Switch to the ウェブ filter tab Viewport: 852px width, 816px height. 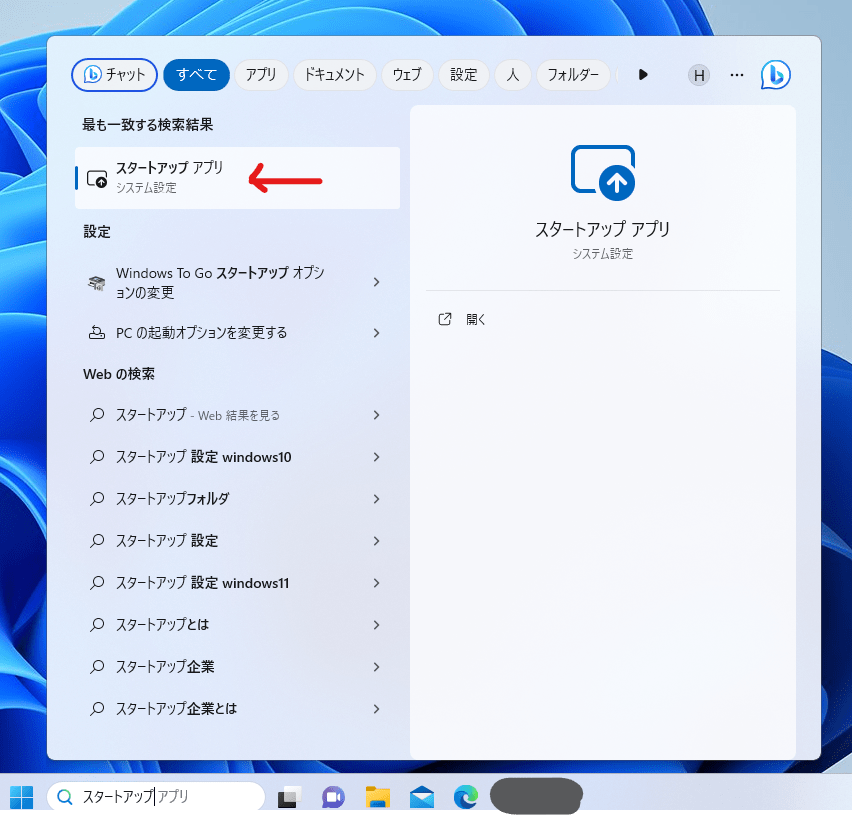click(408, 75)
